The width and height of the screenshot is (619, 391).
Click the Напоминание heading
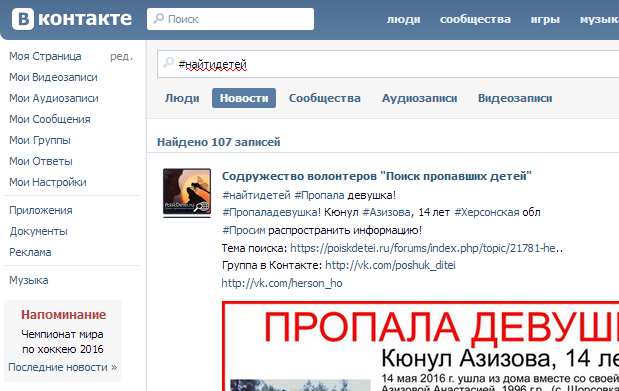[x=63, y=315]
